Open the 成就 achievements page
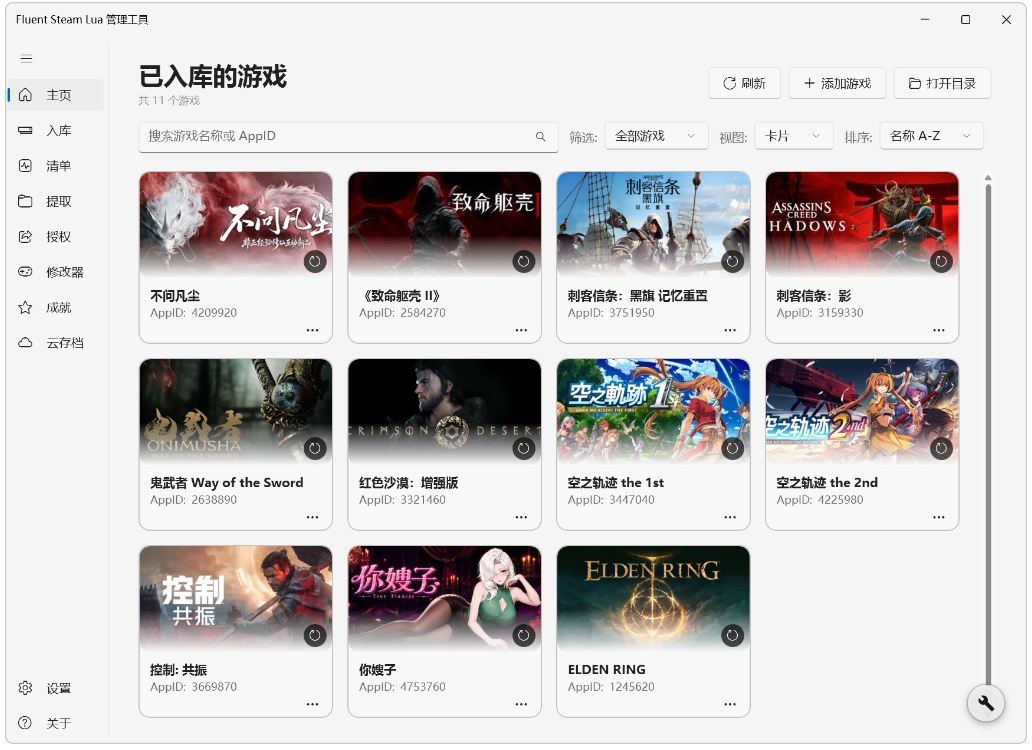The image size is (1032, 750). click(x=57, y=307)
